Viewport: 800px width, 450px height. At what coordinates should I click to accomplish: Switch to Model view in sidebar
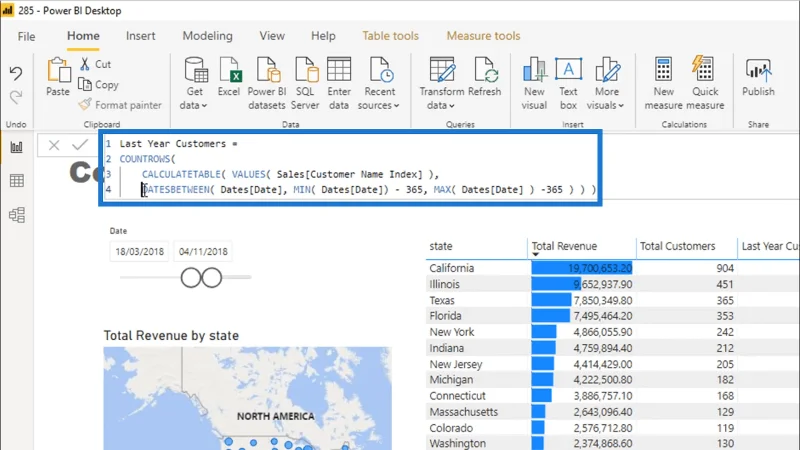[16, 215]
